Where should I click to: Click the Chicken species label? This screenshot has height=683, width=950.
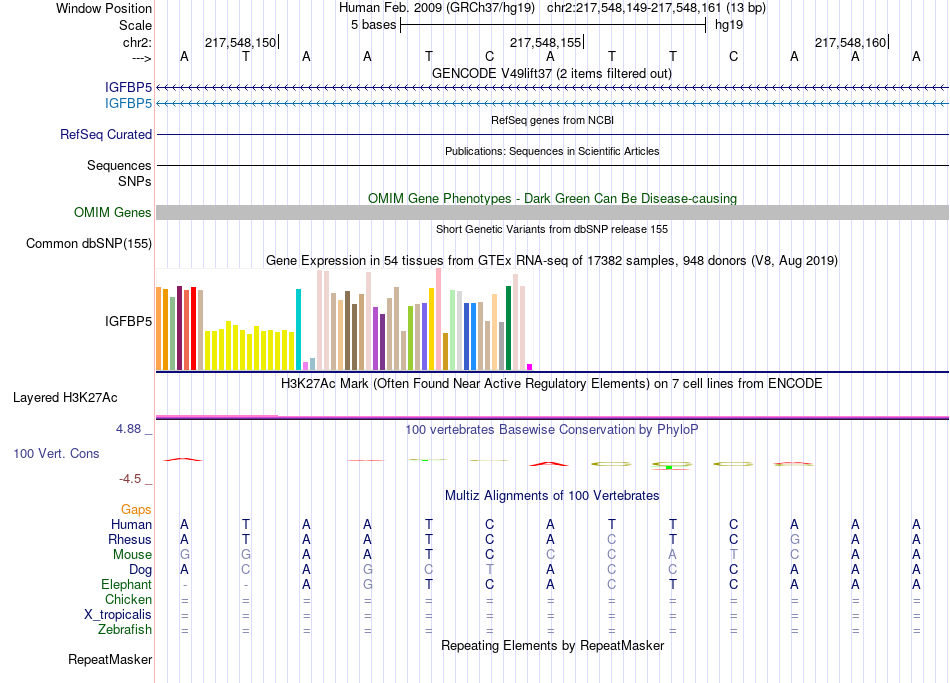[x=128, y=599]
